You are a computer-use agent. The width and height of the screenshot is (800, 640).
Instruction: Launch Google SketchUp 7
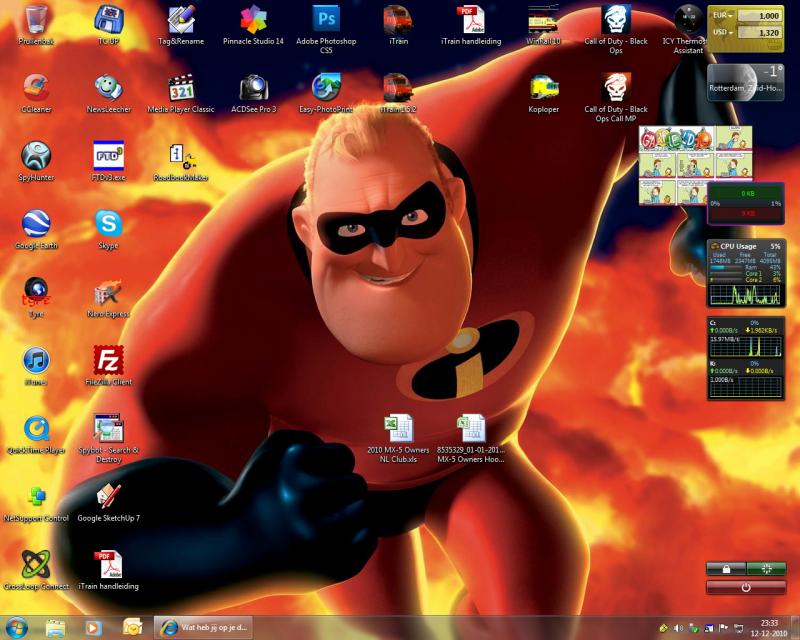109,503
